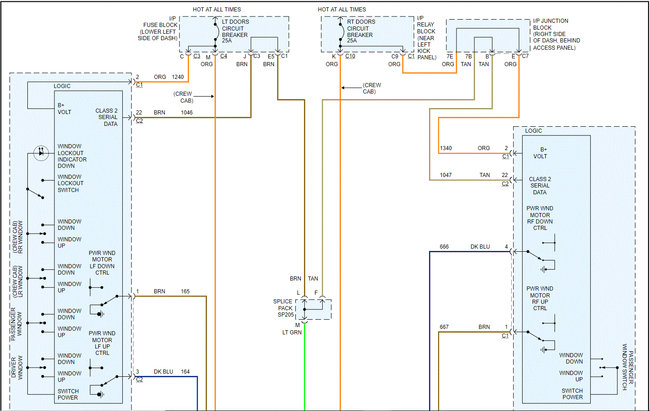The image size is (650, 411).
Task: Click connector label C10
Action: (x=350, y=56)
